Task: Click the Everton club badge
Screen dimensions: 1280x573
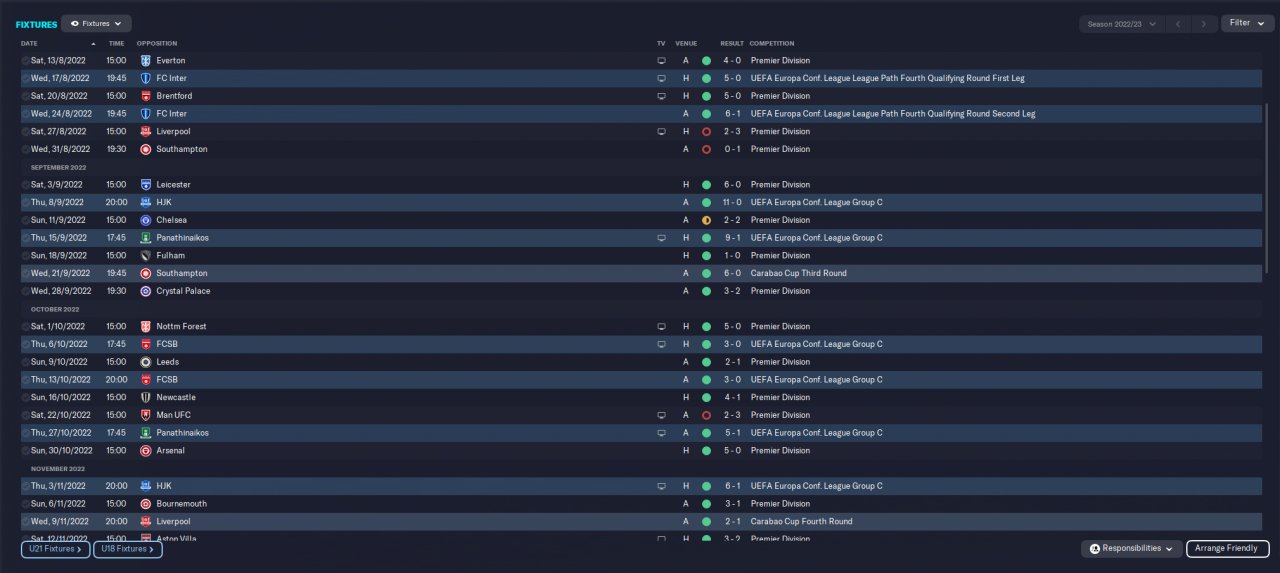Action: [145, 61]
